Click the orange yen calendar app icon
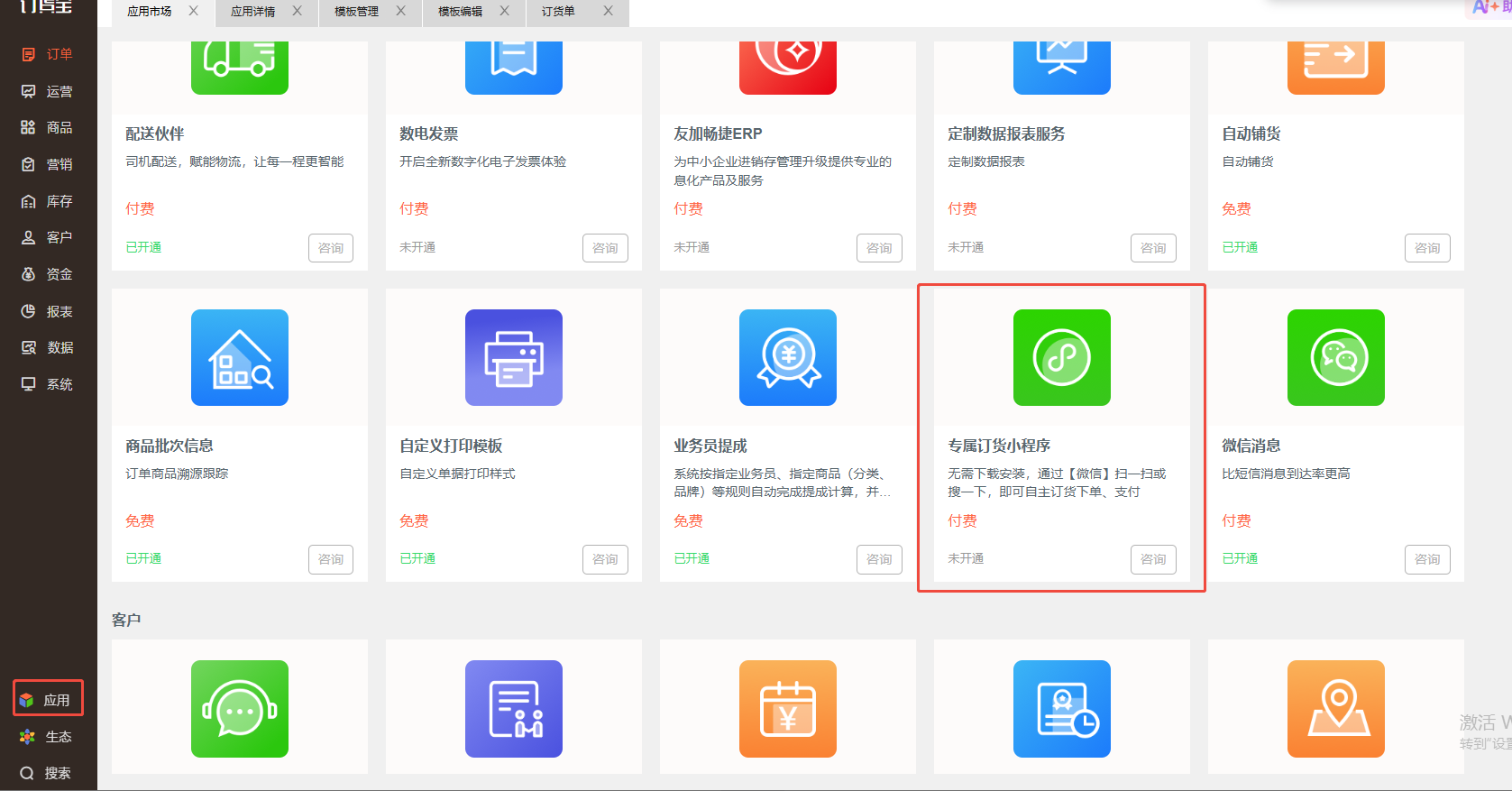1512x791 pixels. click(788, 709)
